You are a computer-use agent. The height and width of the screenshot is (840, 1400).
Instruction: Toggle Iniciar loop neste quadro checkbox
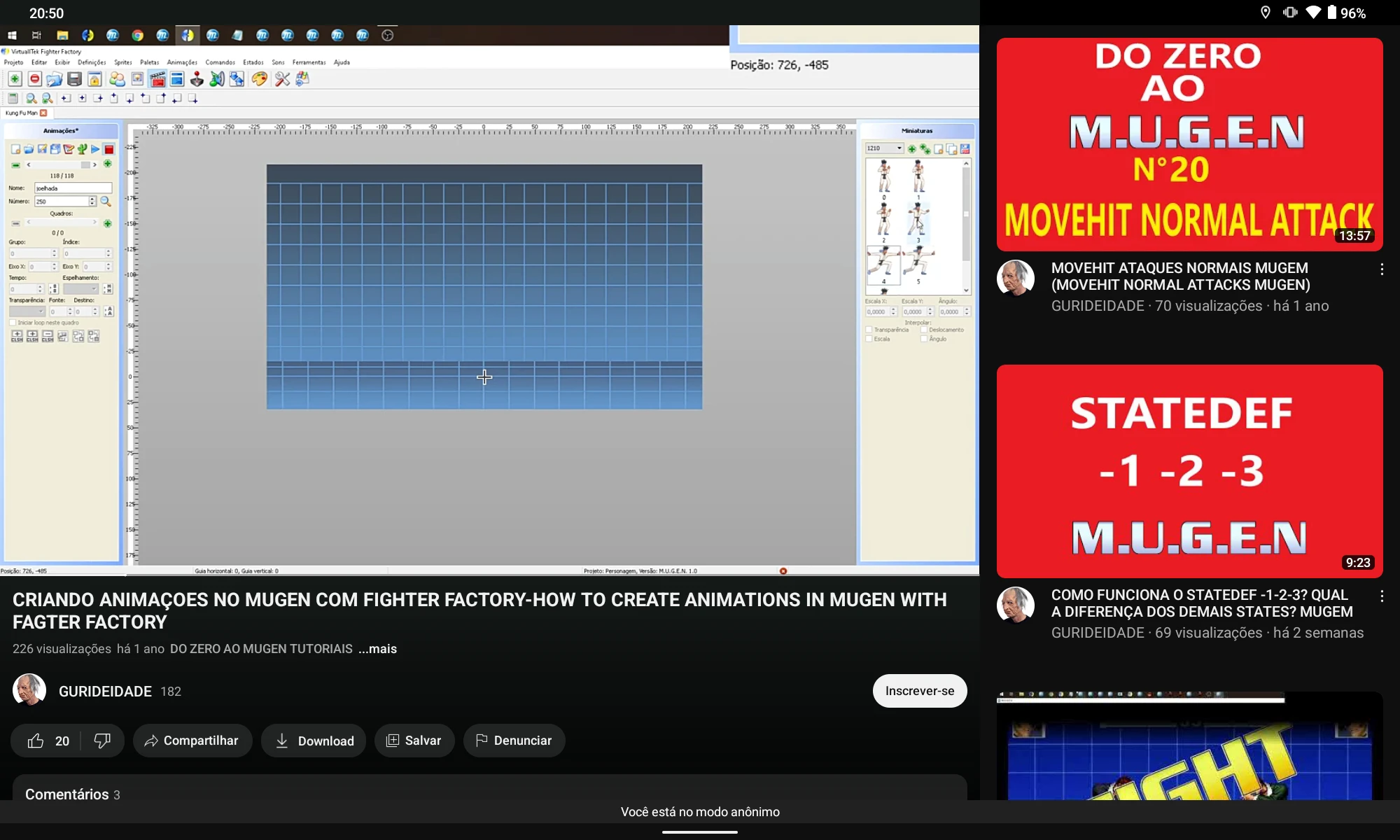13,323
